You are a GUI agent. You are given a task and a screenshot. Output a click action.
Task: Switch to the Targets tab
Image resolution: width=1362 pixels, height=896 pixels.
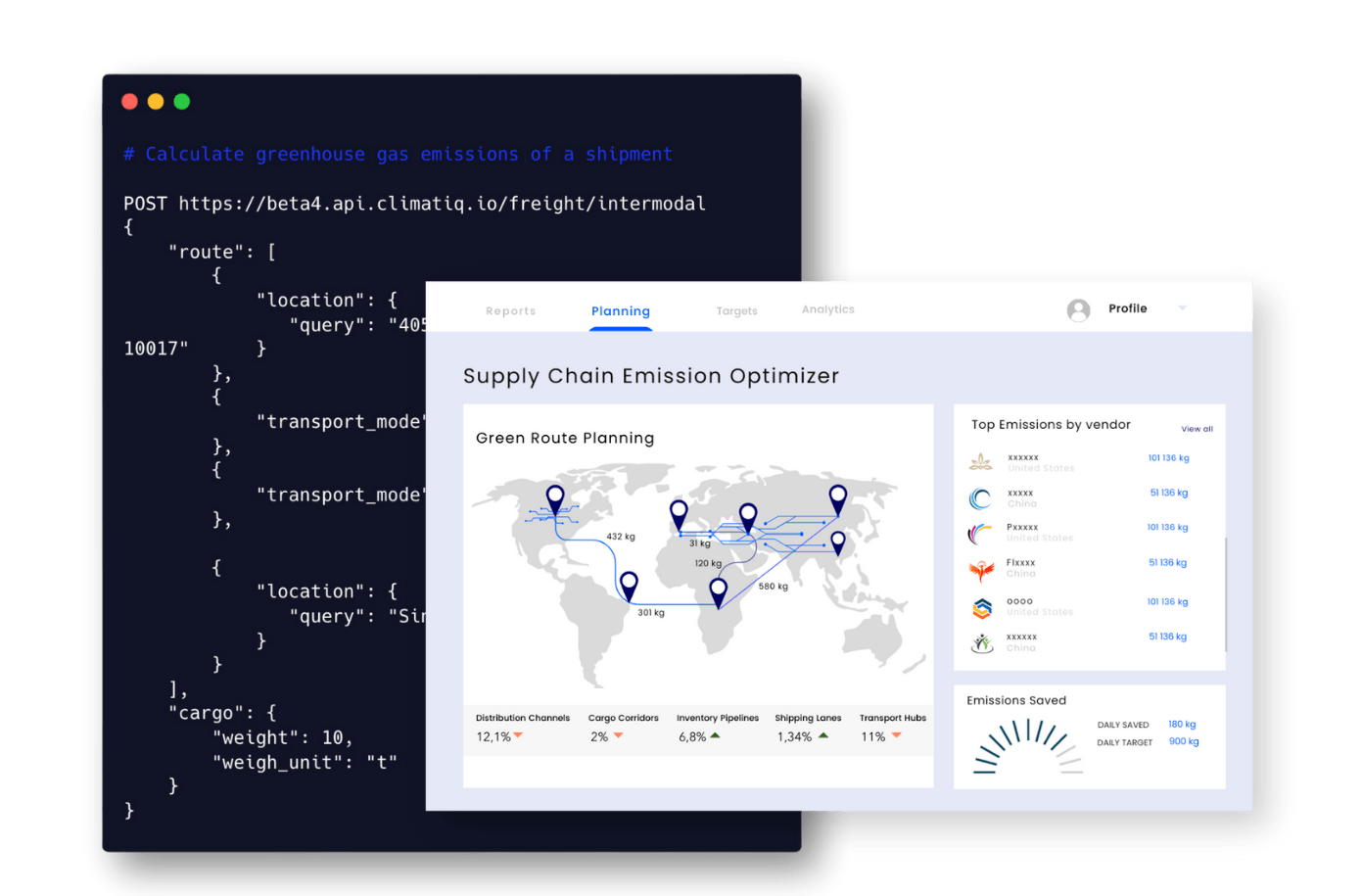[x=736, y=310]
